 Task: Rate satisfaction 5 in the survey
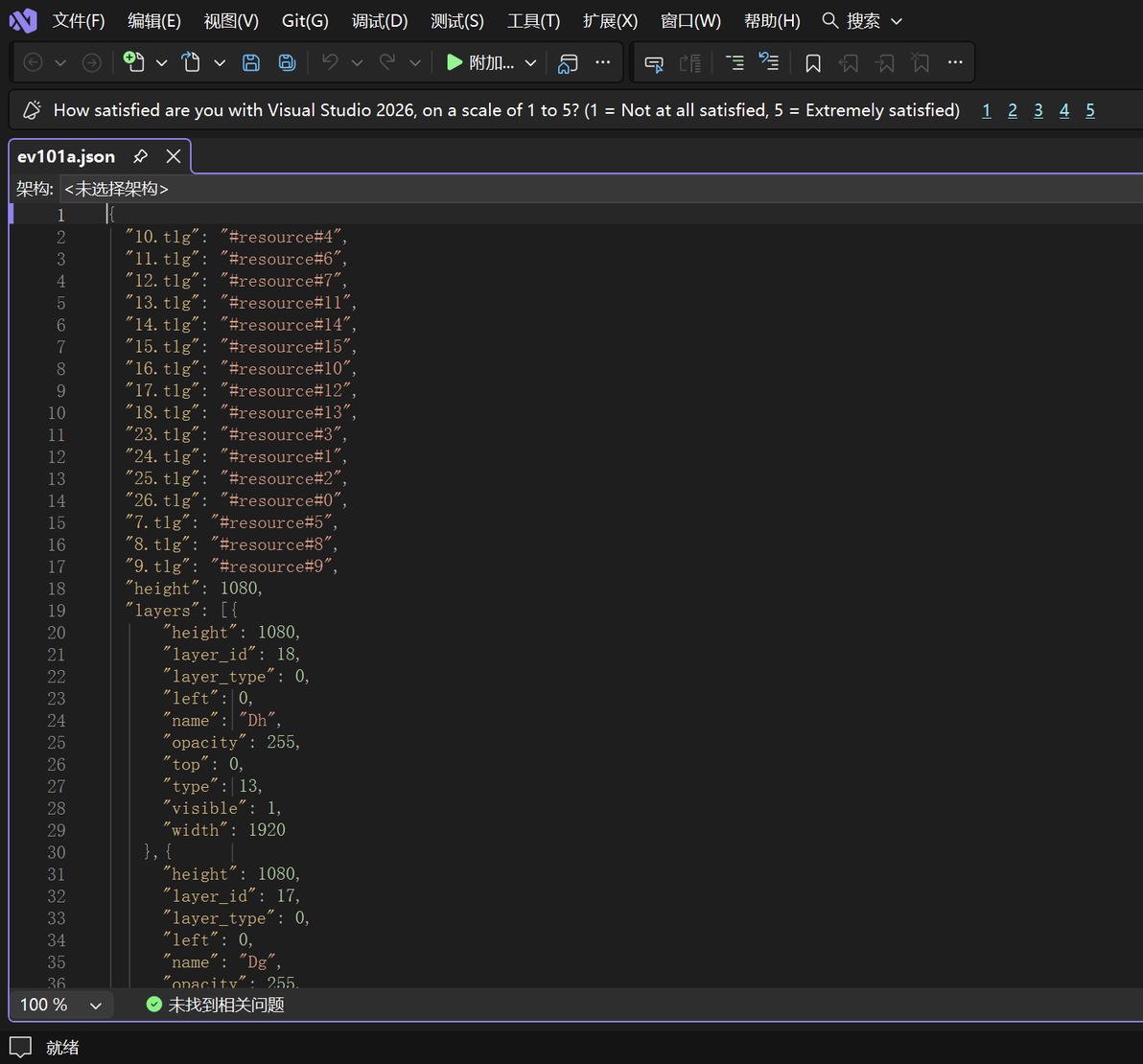[x=1090, y=111]
